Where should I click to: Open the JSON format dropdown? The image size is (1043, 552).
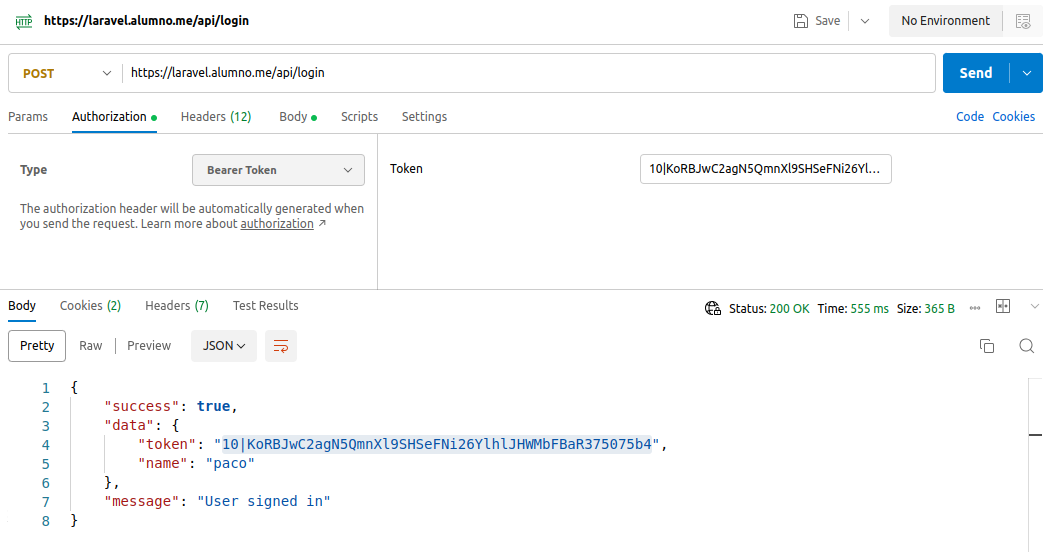coord(224,346)
